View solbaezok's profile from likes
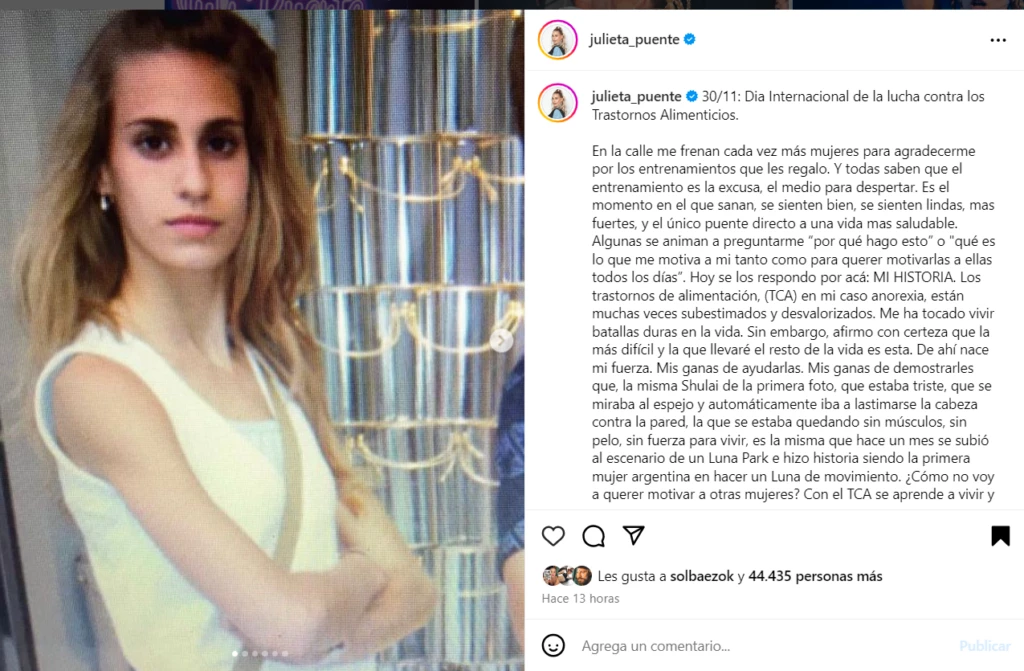The height and width of the screenshot is (671, 1024). (702, 576)
